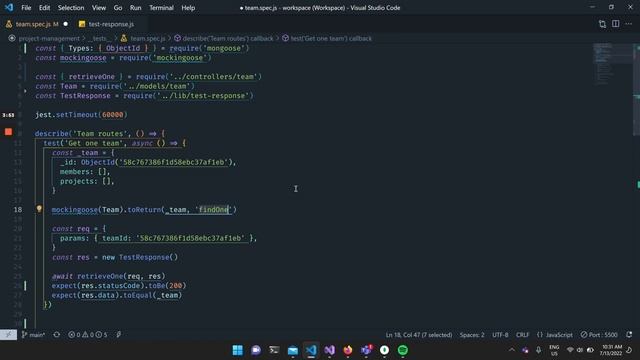Open the Edit menu
The image size is (640, 360).
point(44,8)
